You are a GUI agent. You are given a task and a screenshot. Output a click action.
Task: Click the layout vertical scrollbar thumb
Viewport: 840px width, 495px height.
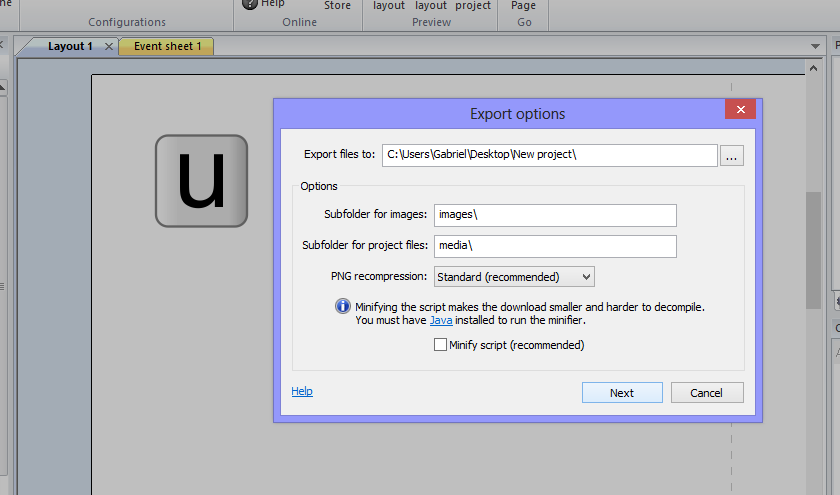click(x=813, y=250)
